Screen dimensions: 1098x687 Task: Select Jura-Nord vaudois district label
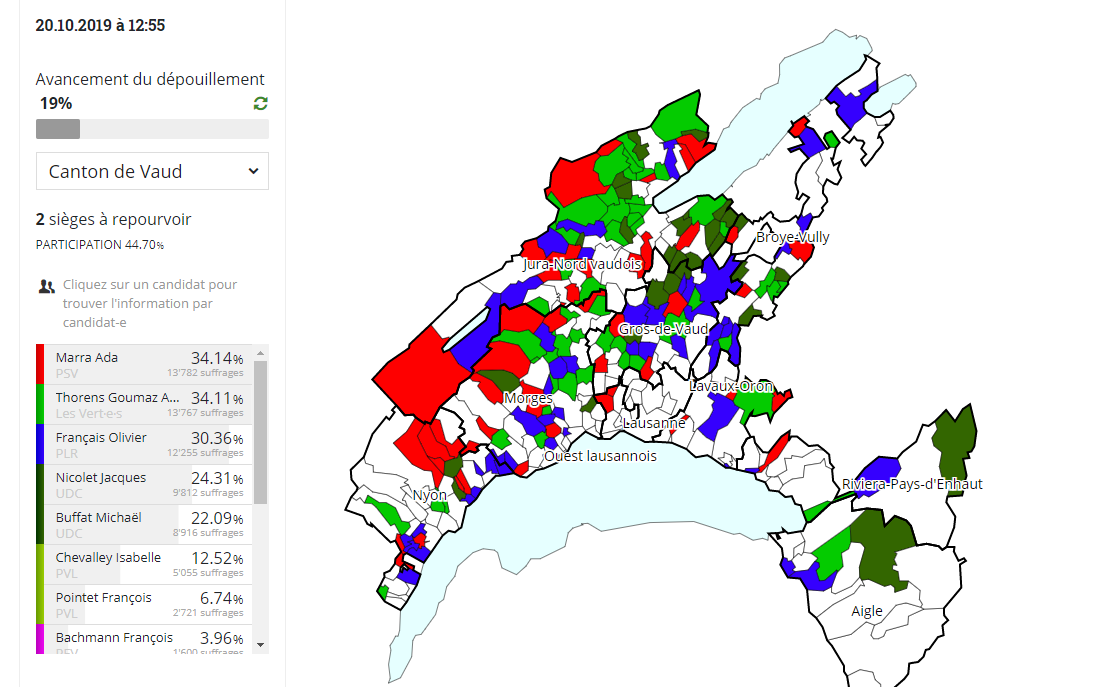point(581,264)
